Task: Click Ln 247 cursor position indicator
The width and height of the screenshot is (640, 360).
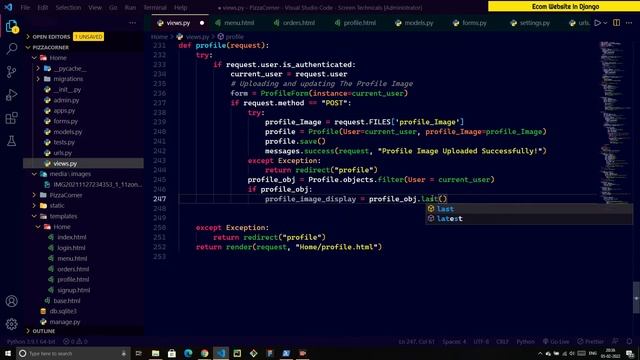Action: 416,341
